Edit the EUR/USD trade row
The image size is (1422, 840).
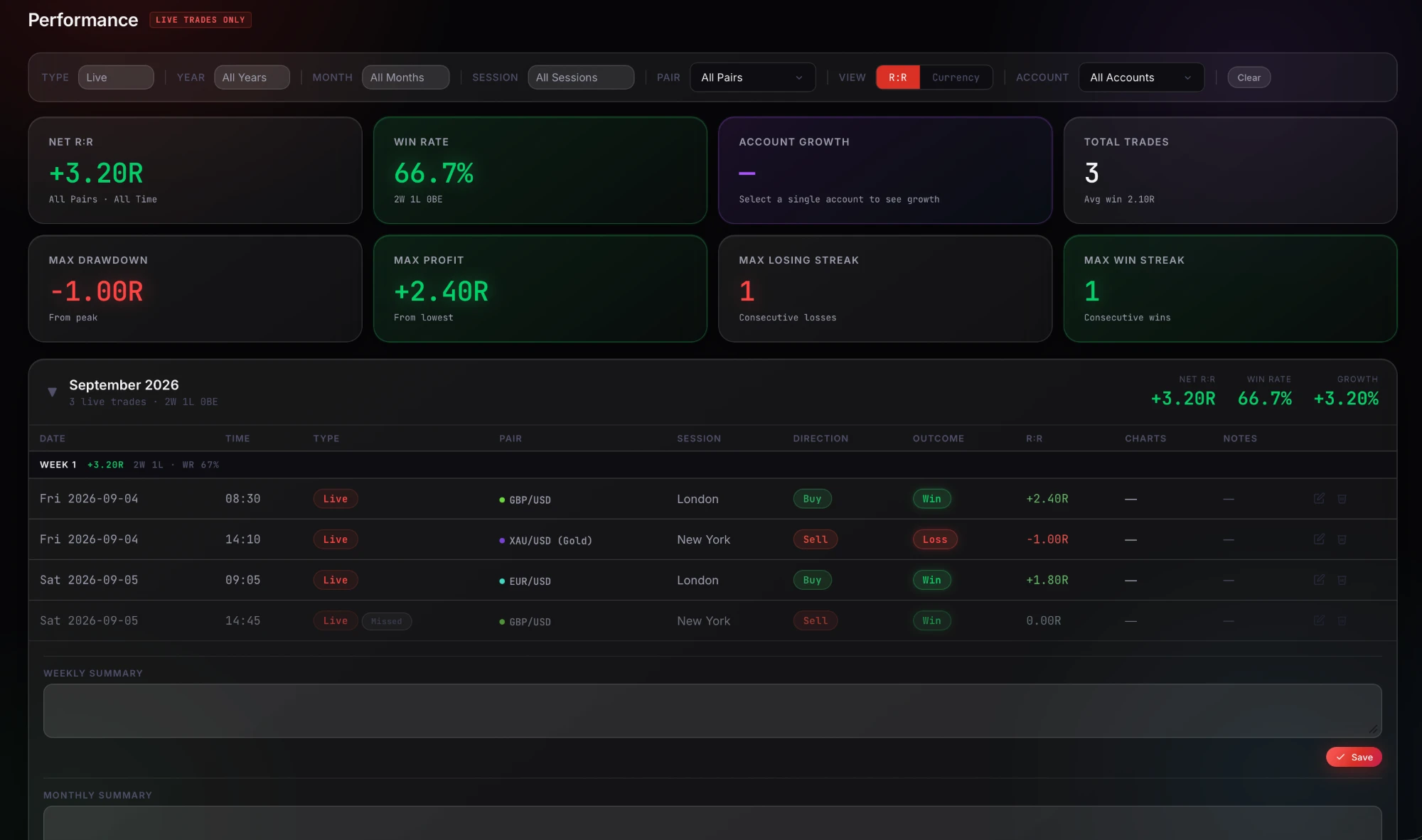pyautogui.click(x=1319, y=580)
